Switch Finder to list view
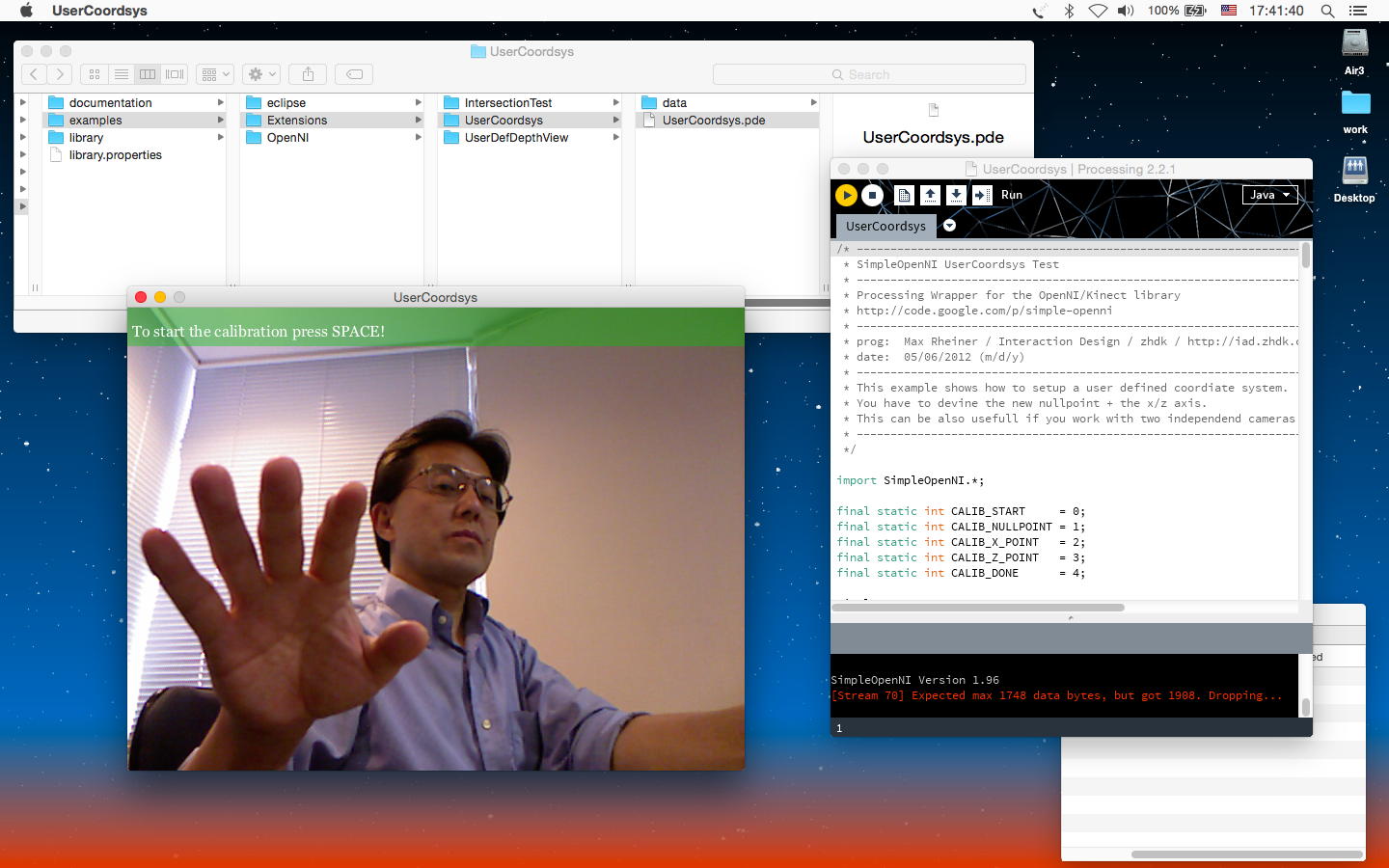The height and width of the screenshot is (868, 1389). pyautogui.click(x=121, y=74)
